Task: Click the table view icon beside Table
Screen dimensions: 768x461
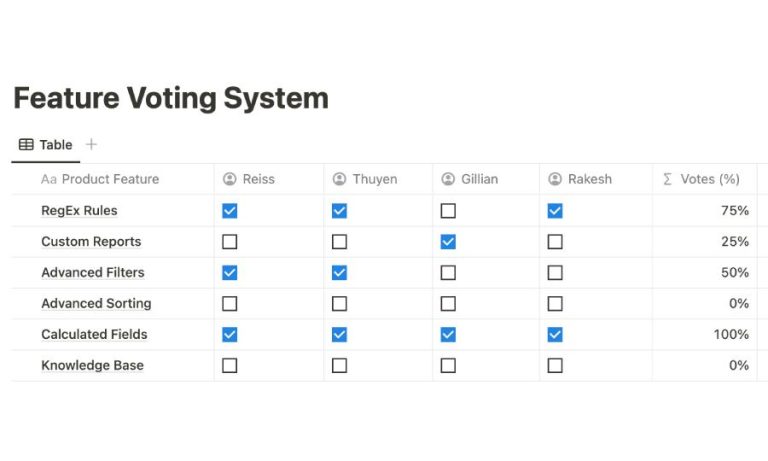Action: click(26, 145)
